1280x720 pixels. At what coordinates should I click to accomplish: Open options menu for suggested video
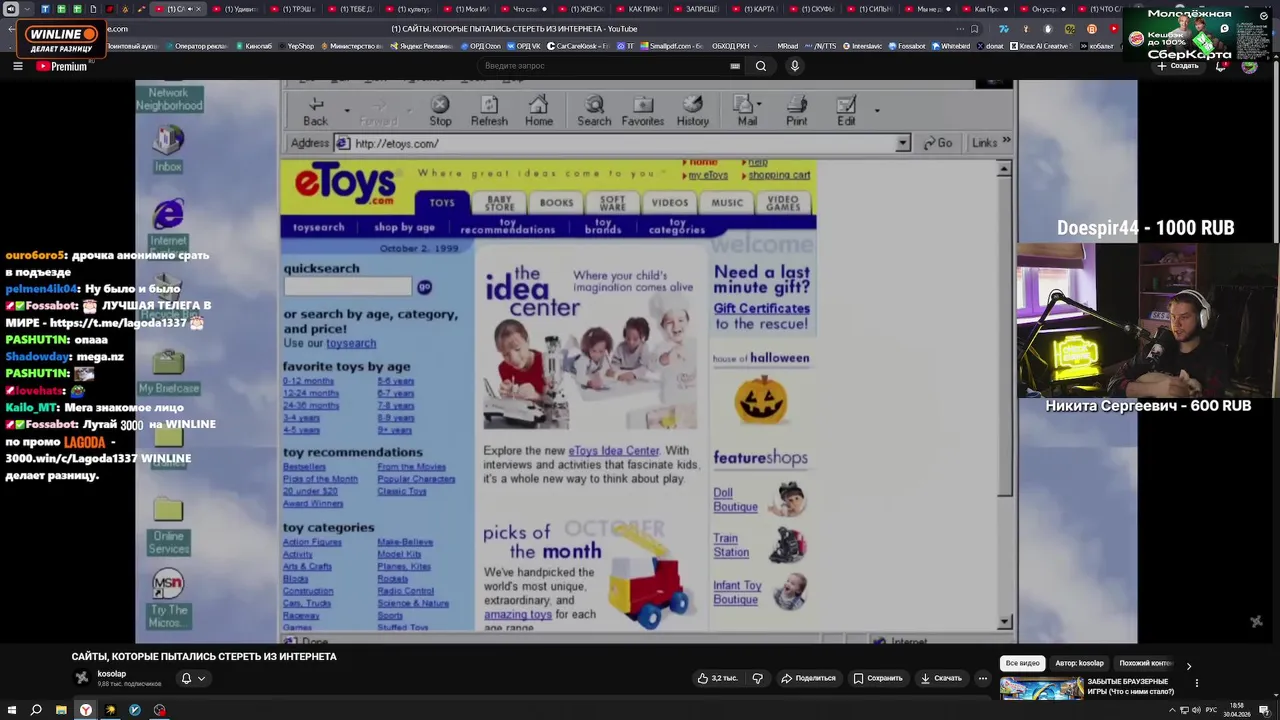(x=1196, y=683)
